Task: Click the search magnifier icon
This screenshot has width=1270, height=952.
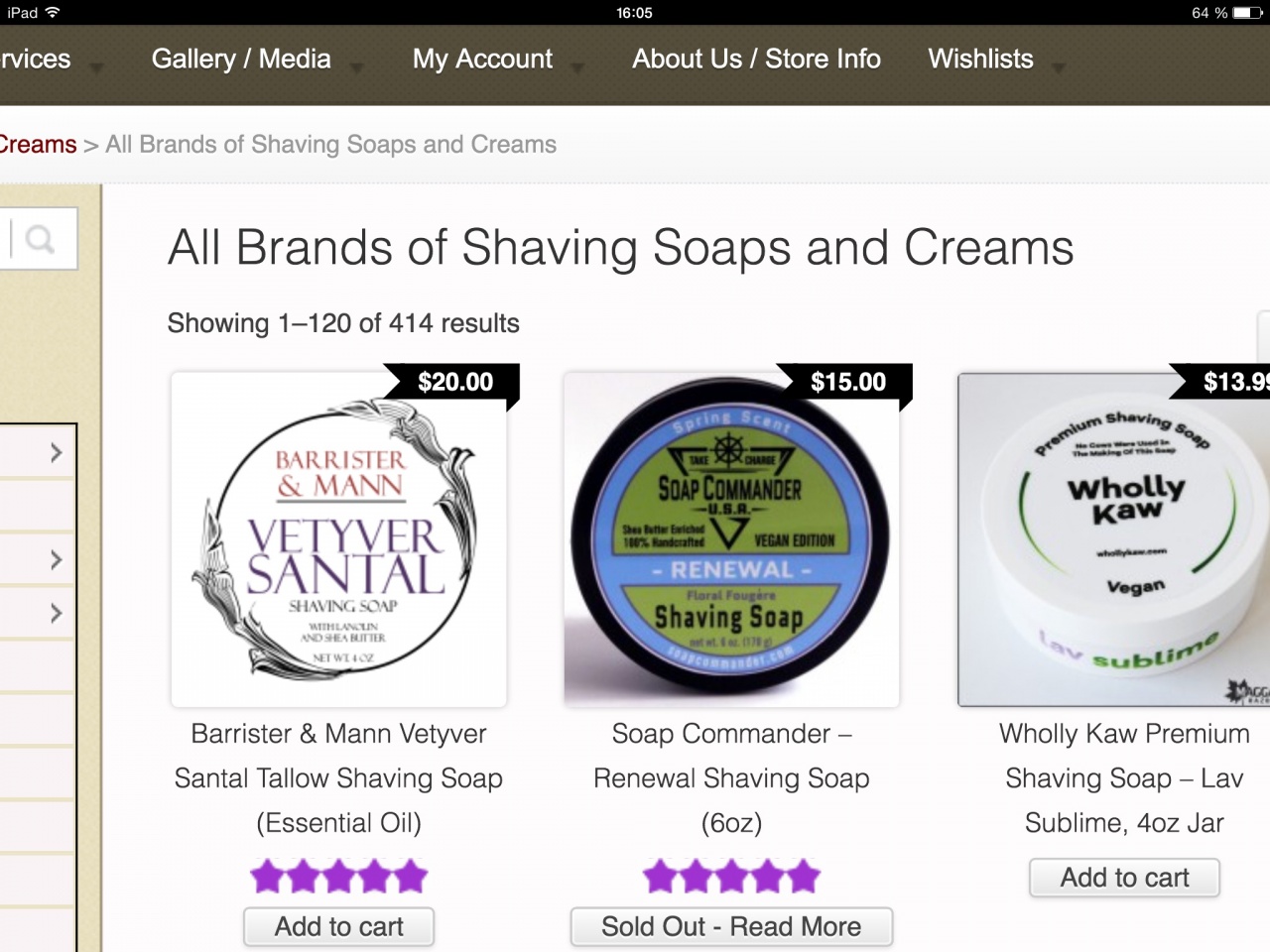Action: point(40,239)
